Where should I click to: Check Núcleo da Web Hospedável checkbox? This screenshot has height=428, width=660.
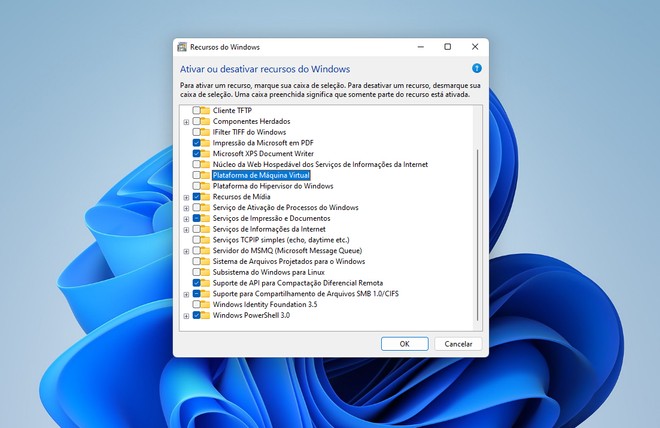coord(196,164)
